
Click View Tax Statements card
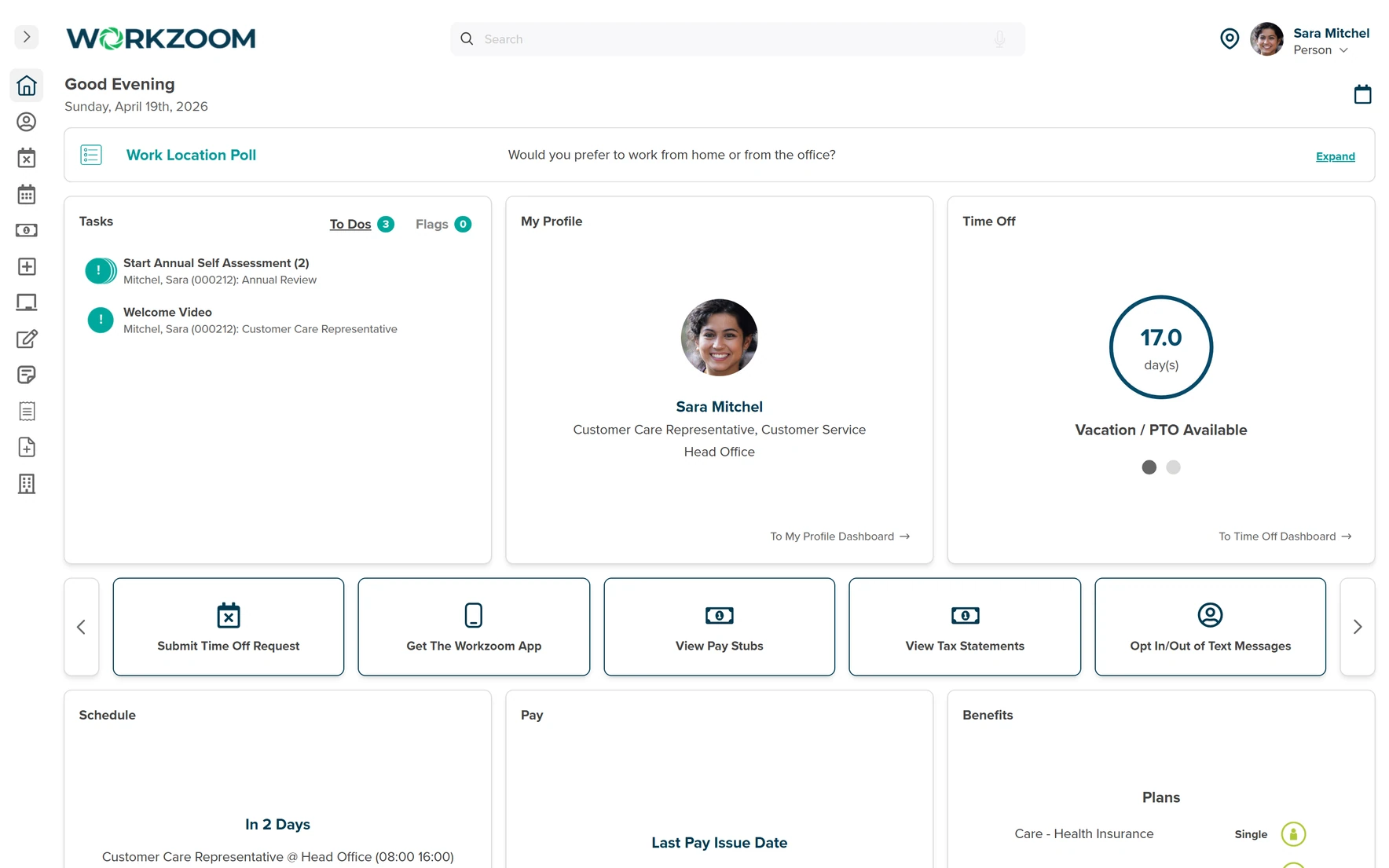point(965,627)
